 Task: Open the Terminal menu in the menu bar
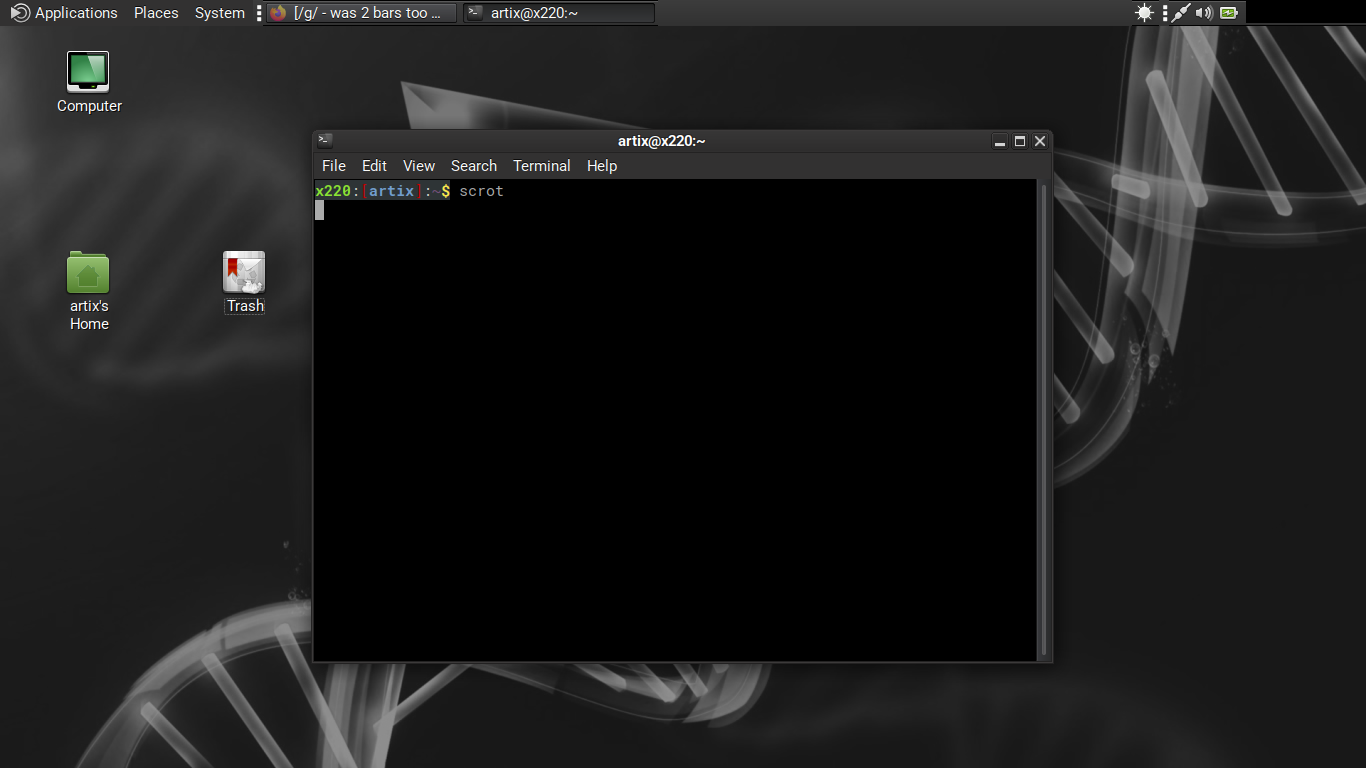(x=542, y=166)
